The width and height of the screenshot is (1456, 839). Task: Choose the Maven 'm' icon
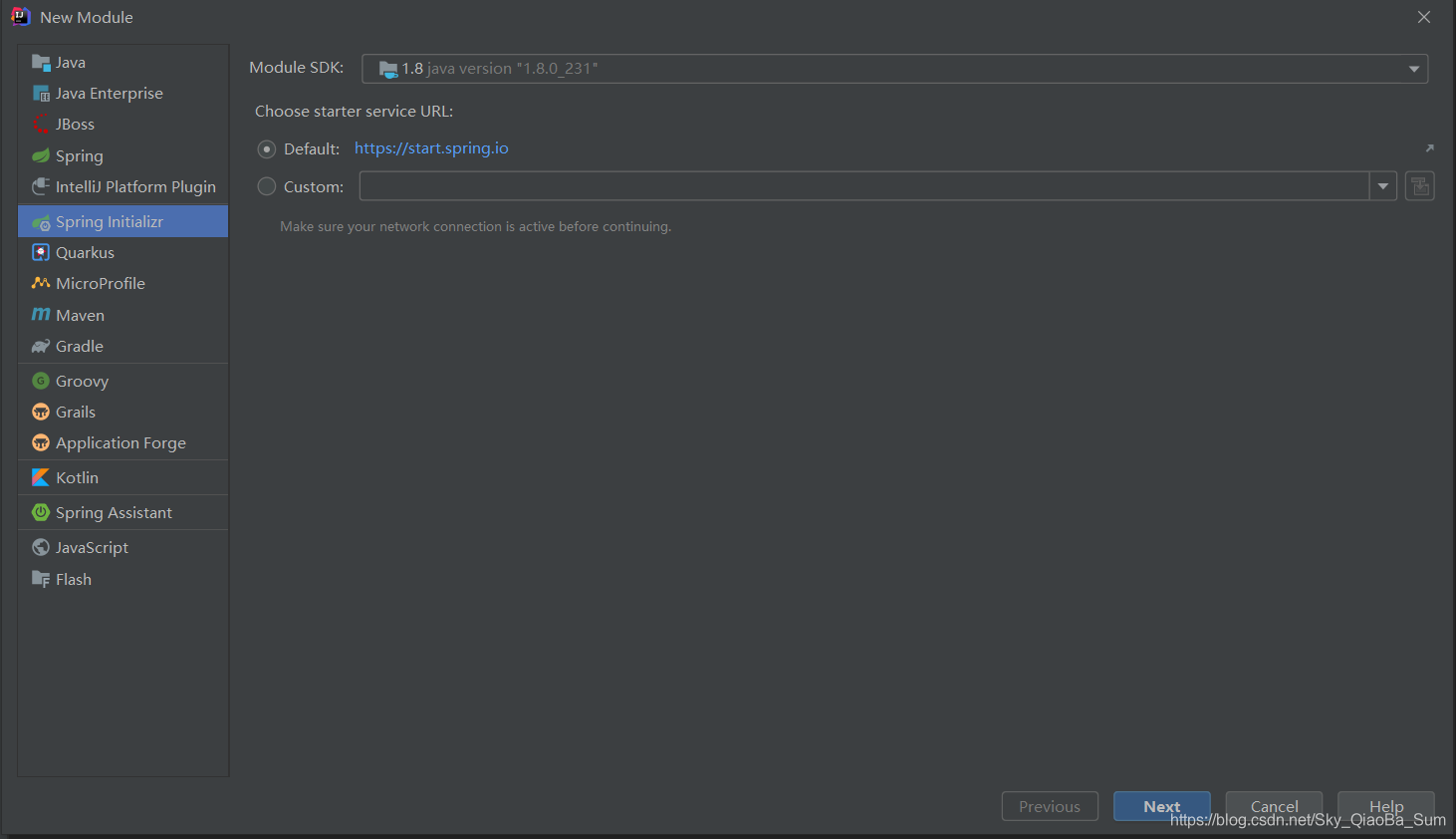(41, 316)
